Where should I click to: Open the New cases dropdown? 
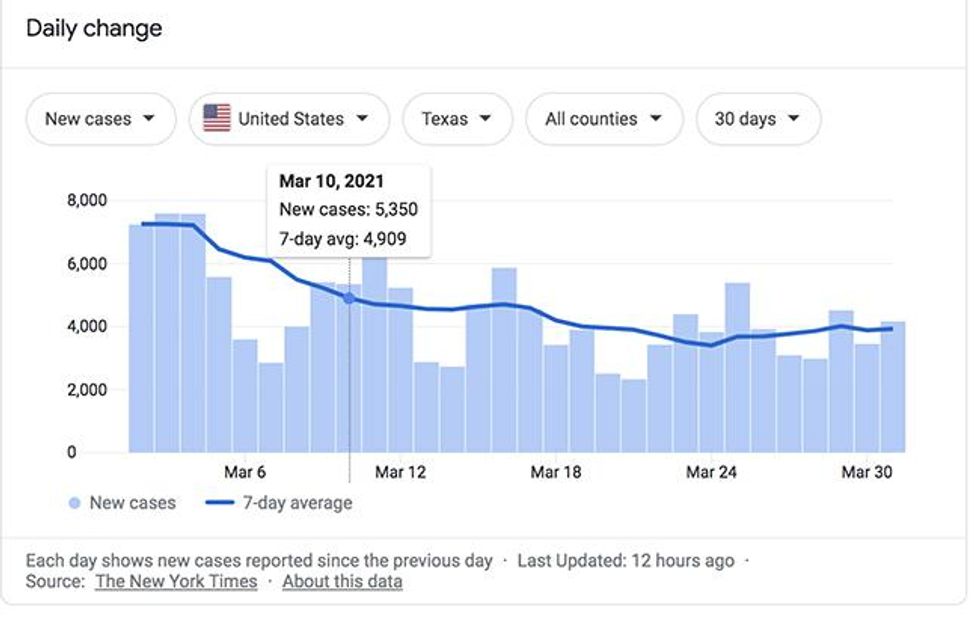[x=100, y=119]
